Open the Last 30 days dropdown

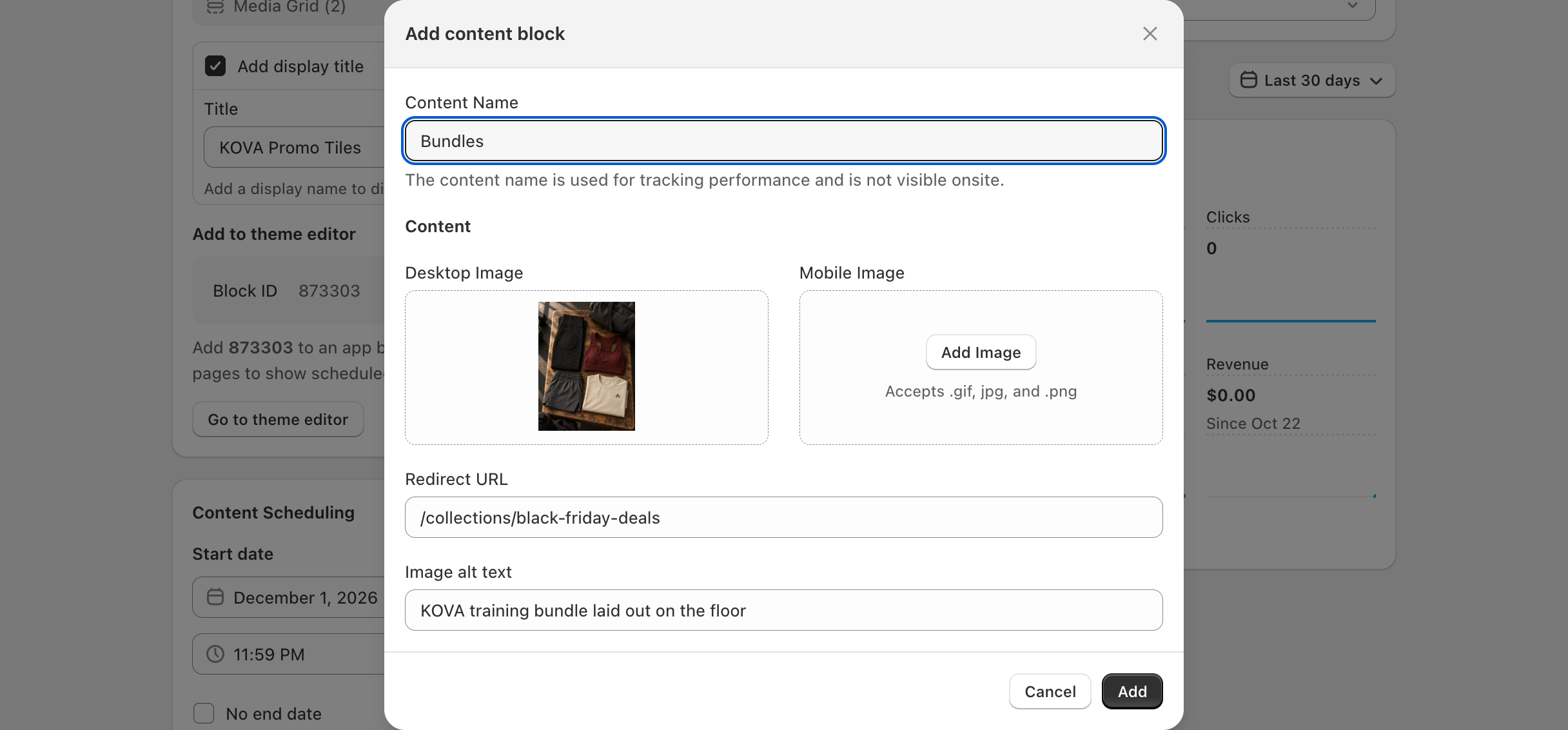click(x=1311, y=81)
